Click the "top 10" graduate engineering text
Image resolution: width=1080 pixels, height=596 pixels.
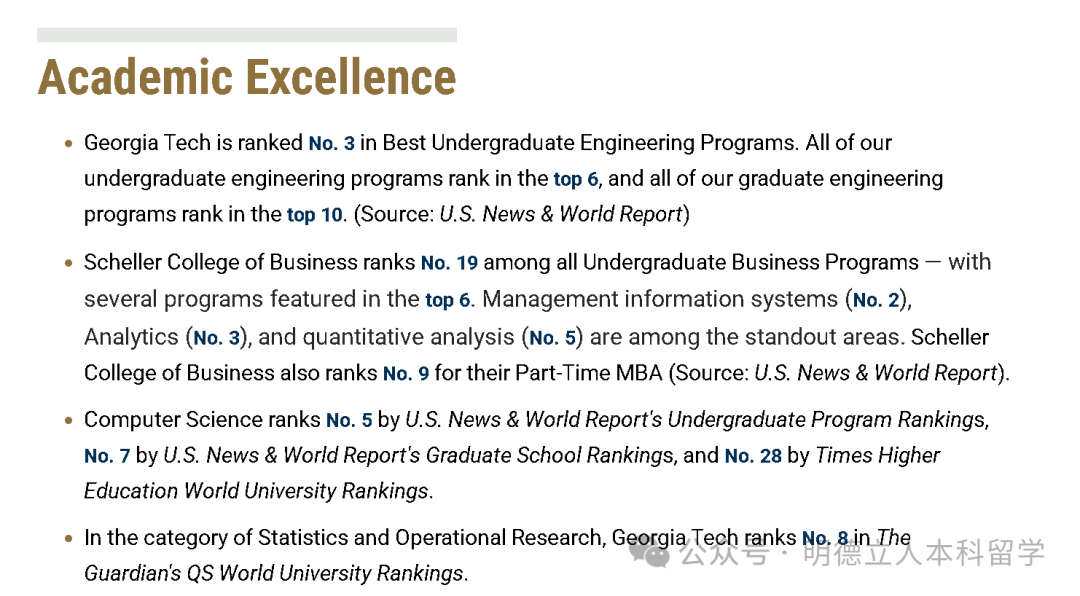315,215
